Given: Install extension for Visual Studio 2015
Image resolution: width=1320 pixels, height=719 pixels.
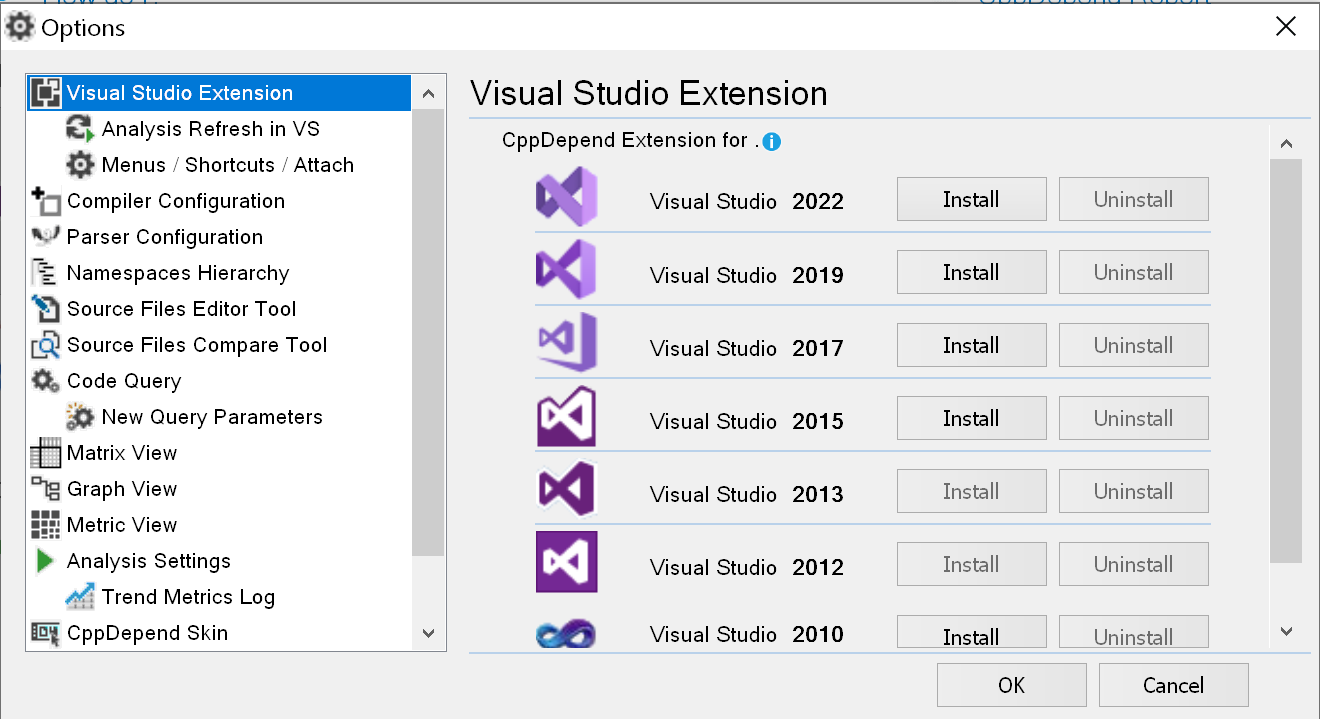Looking at the screenshot, I should click(971, 418).
